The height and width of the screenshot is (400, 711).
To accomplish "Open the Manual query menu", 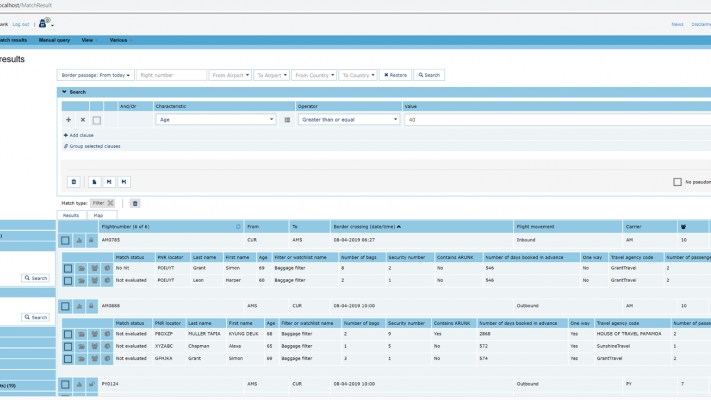I will pos(53,40).
